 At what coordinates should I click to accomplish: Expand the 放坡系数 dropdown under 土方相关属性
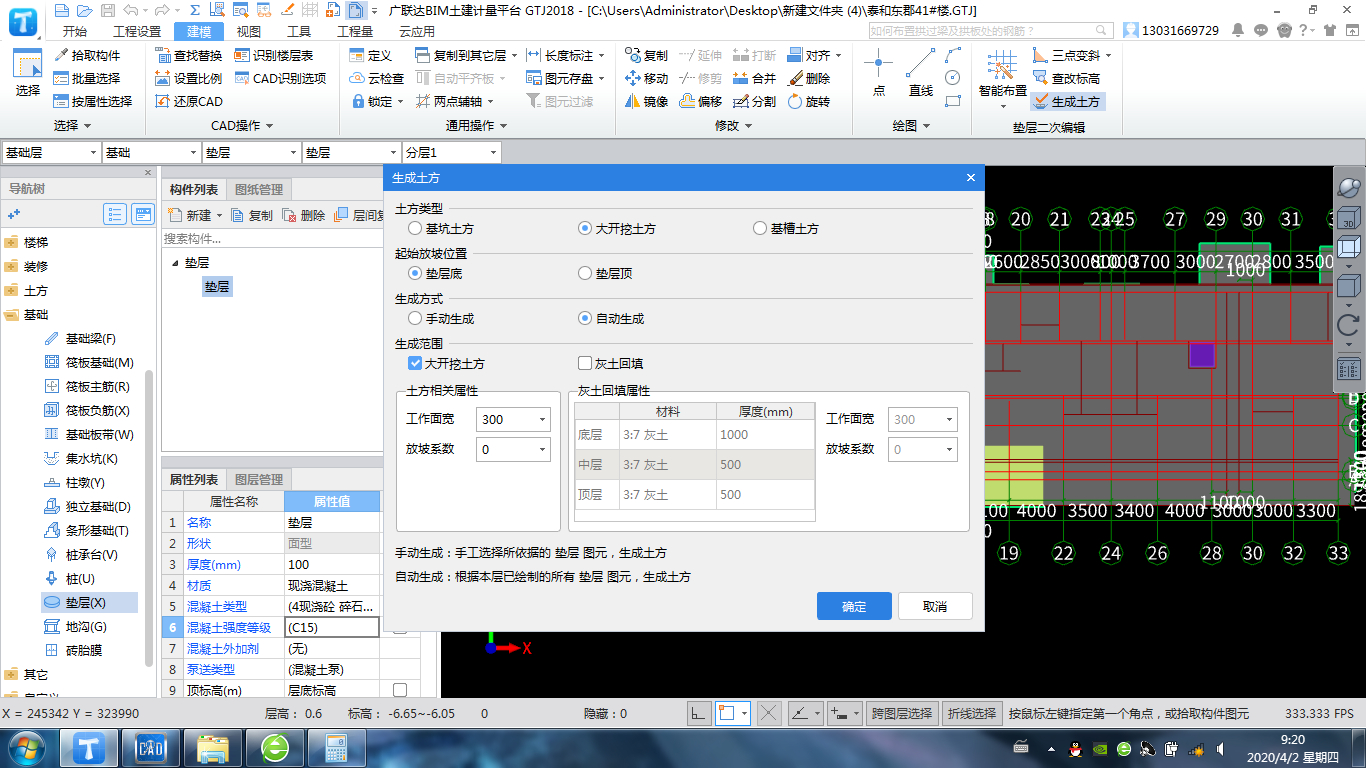543,450
